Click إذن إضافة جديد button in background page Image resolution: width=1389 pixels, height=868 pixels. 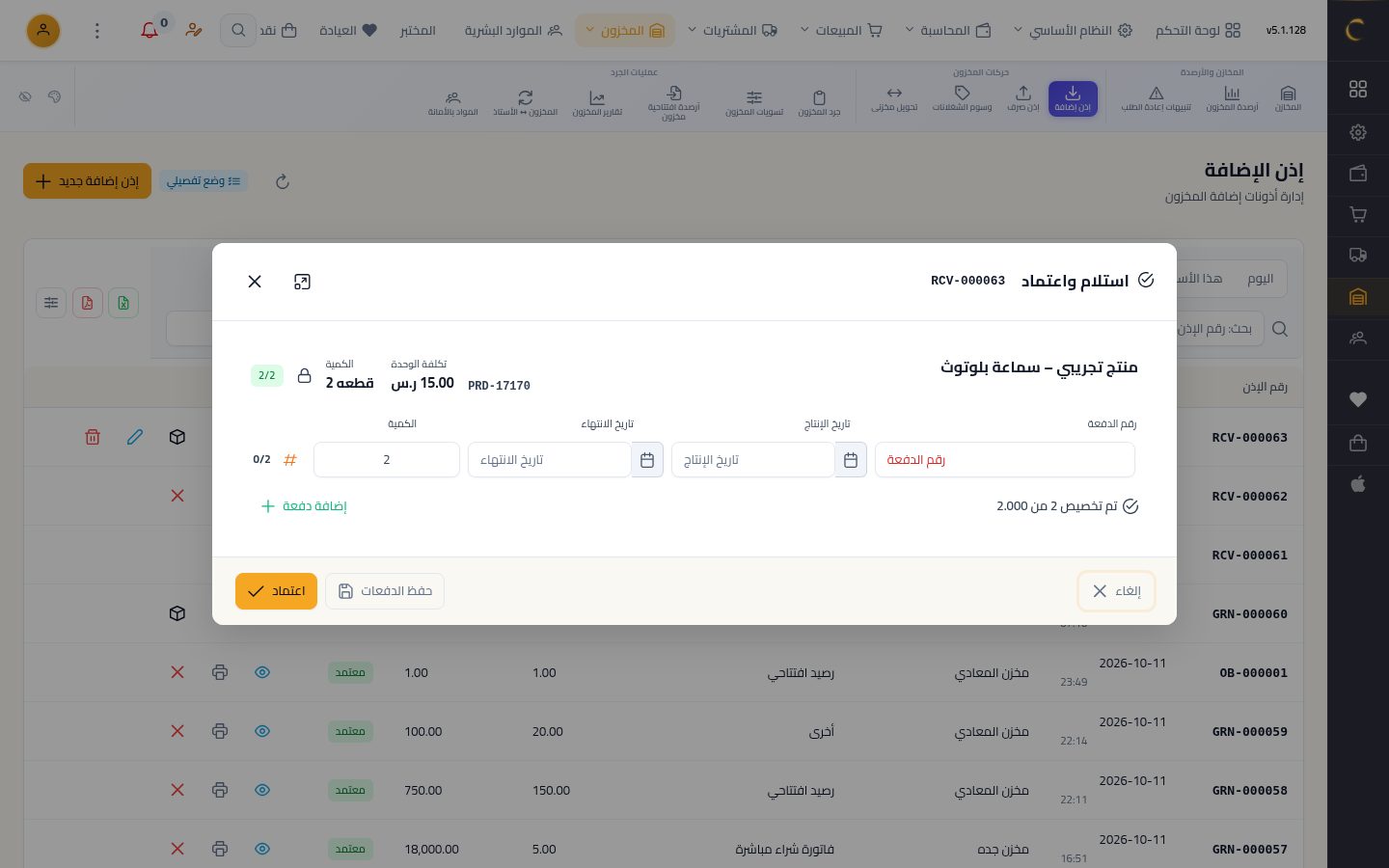[x=87, y=181]
